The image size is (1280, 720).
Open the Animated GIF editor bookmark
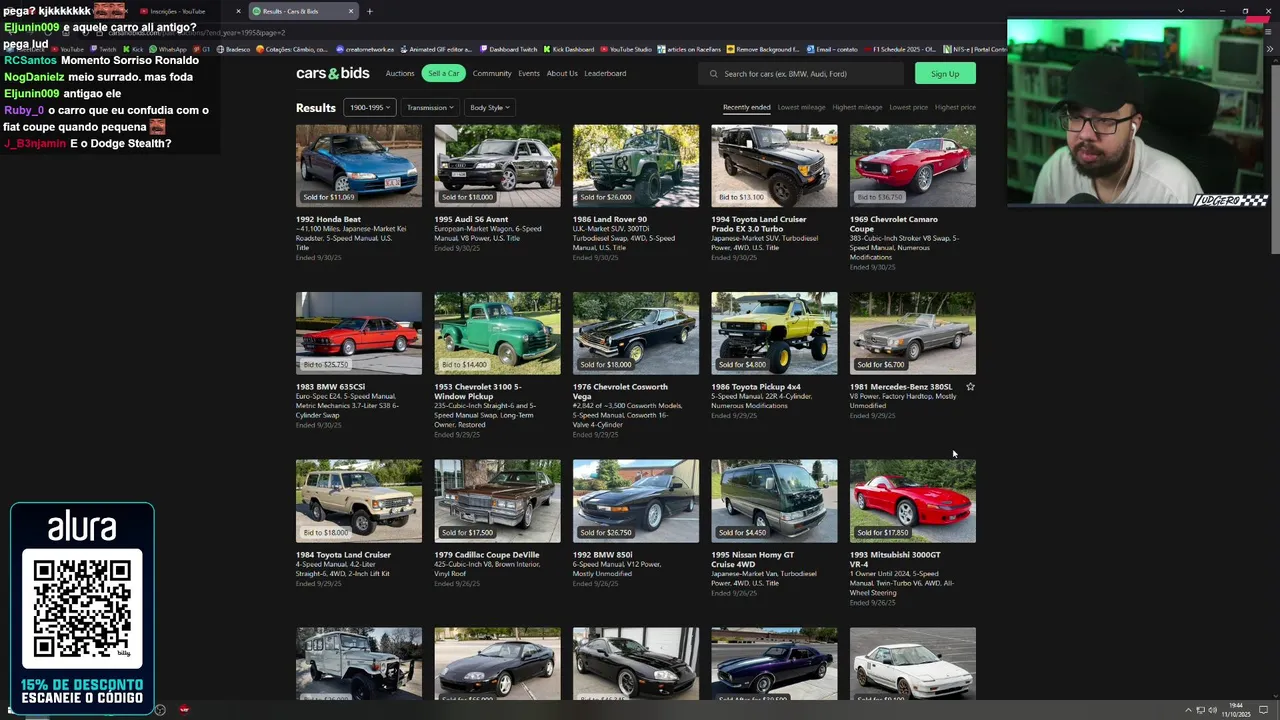(436, 49)
